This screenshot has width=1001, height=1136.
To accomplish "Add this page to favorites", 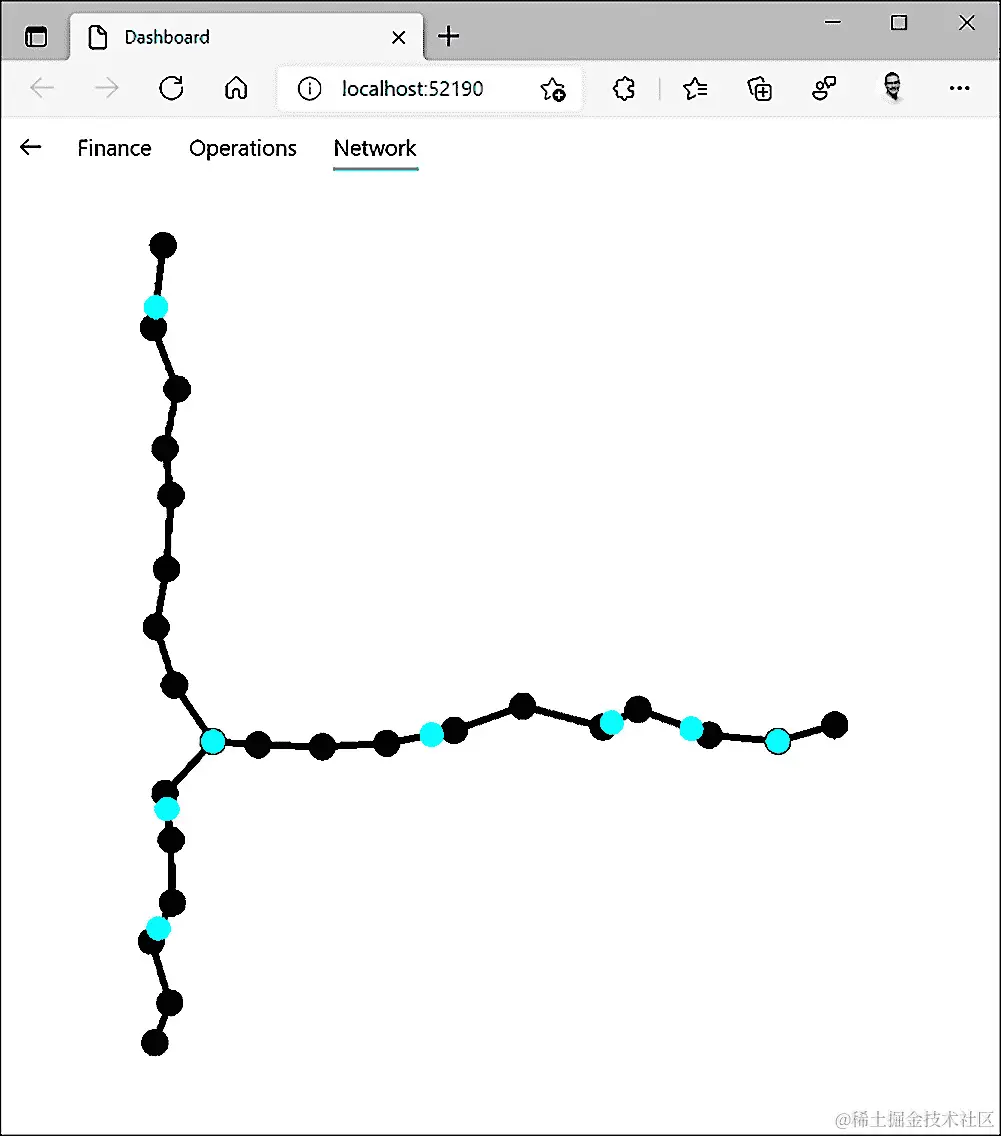I will pos(553,89).
